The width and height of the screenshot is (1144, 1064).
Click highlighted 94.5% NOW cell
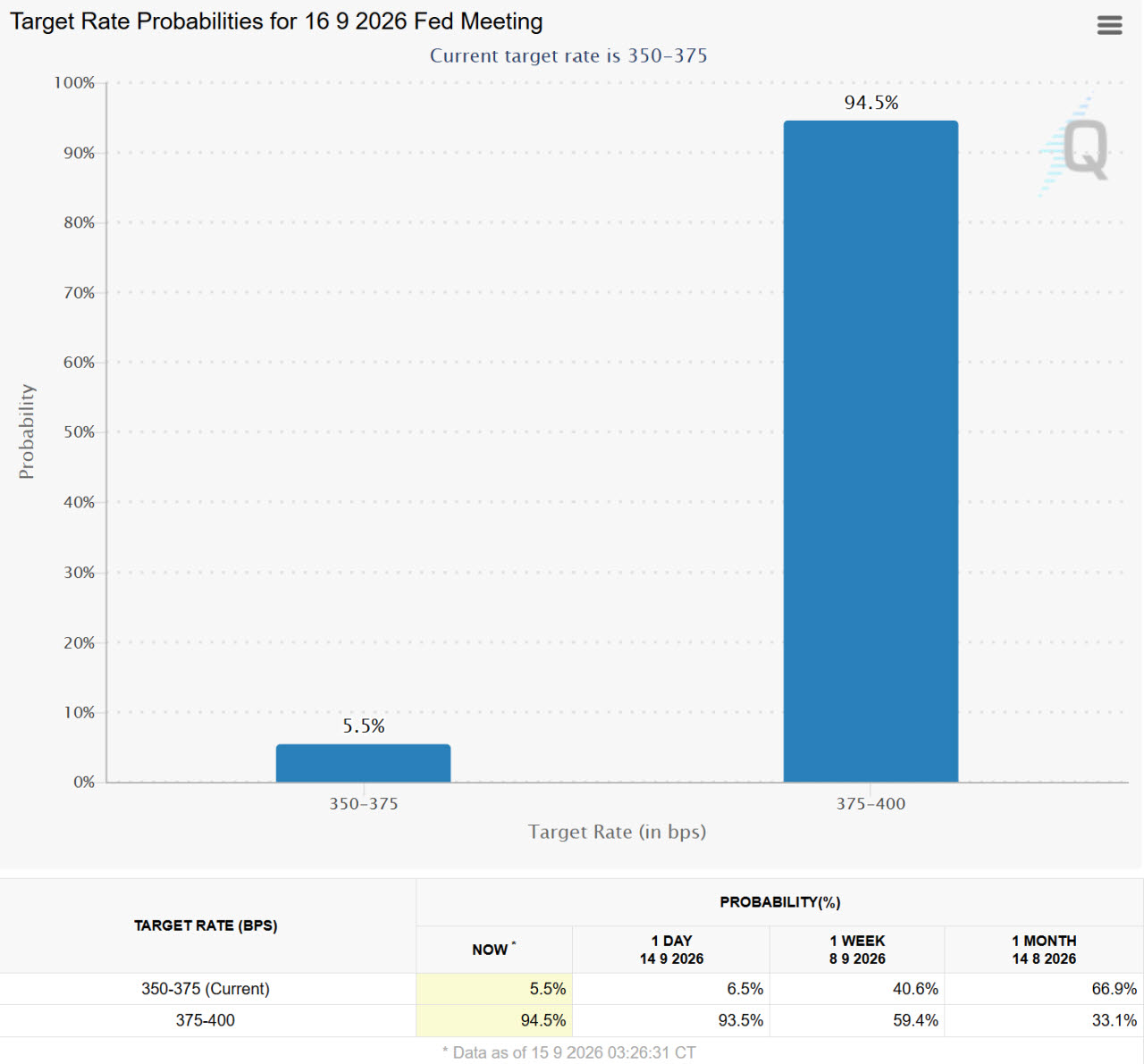tap(494, 1020)
